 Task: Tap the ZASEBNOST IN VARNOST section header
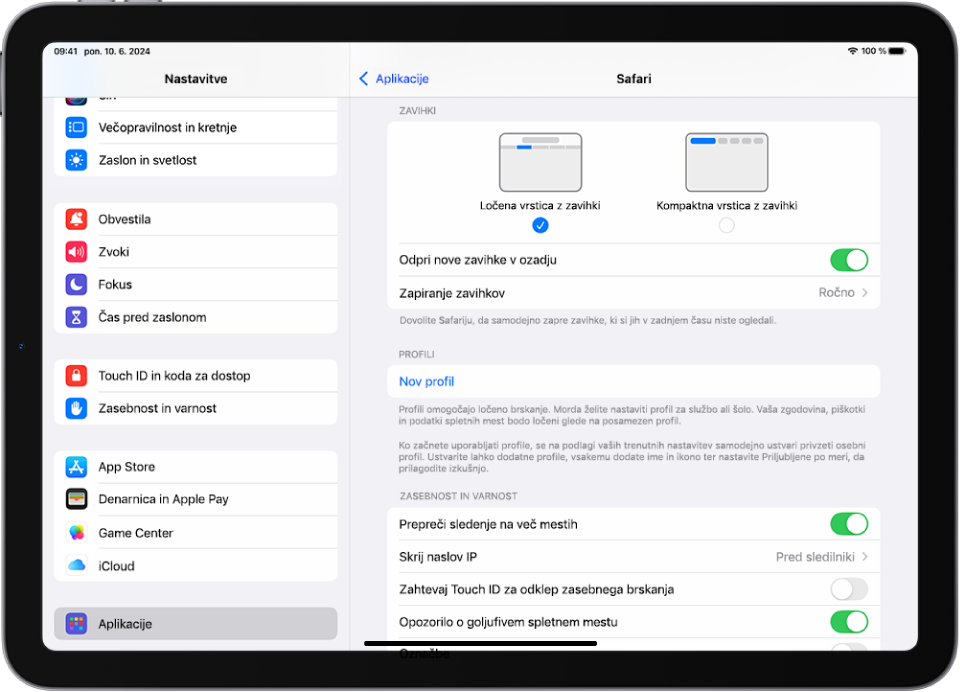[458, 496]
